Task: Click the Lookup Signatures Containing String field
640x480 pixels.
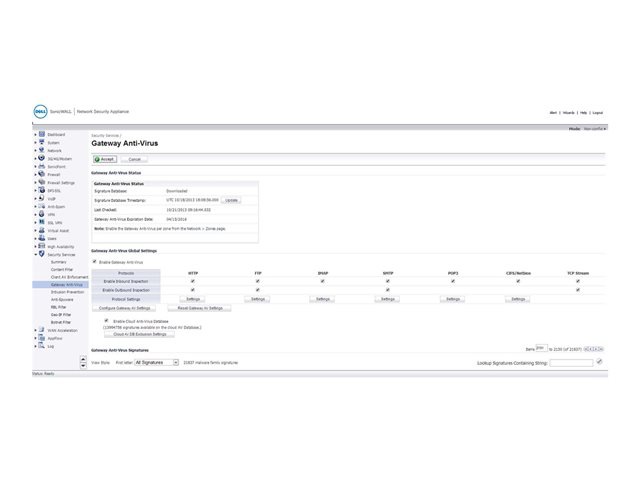Action: click(x=571, y=363)
